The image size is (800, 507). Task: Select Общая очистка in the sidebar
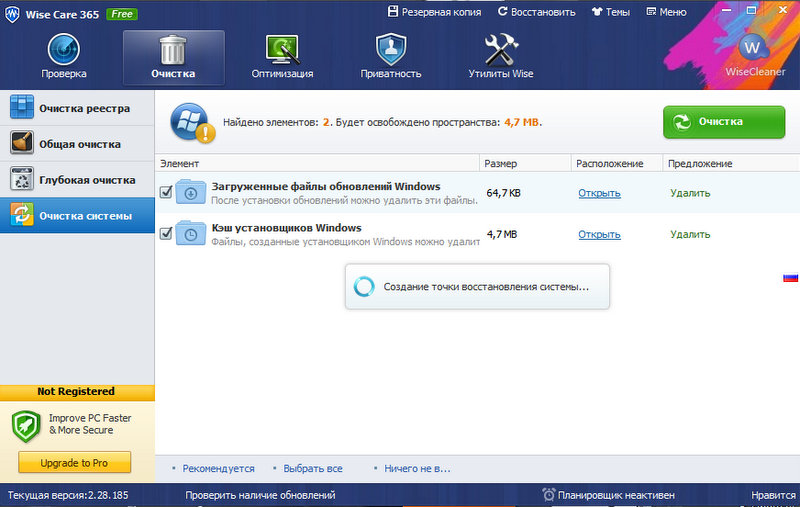[x=77, y=144]
